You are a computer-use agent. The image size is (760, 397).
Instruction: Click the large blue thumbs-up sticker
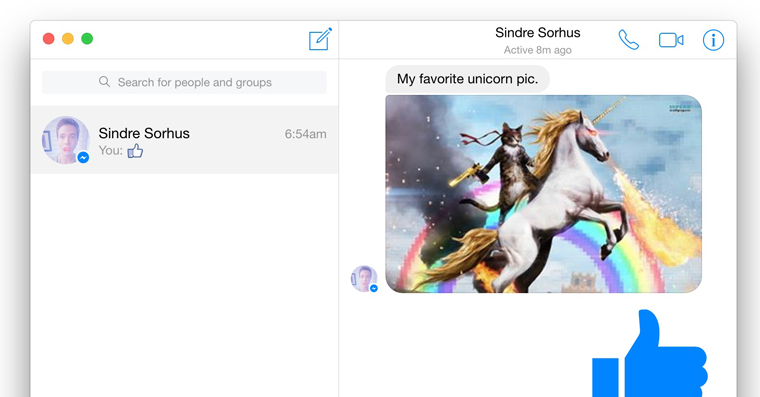650,353
